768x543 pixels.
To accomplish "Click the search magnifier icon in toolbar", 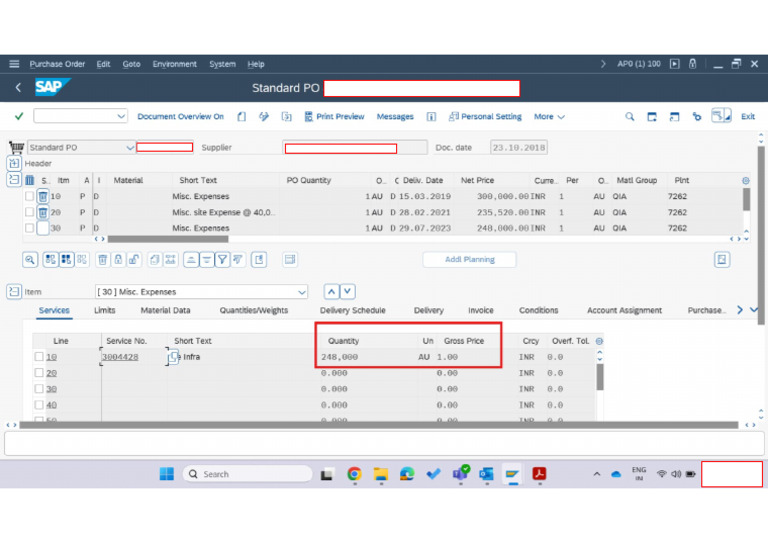I will tap(629, 117).
